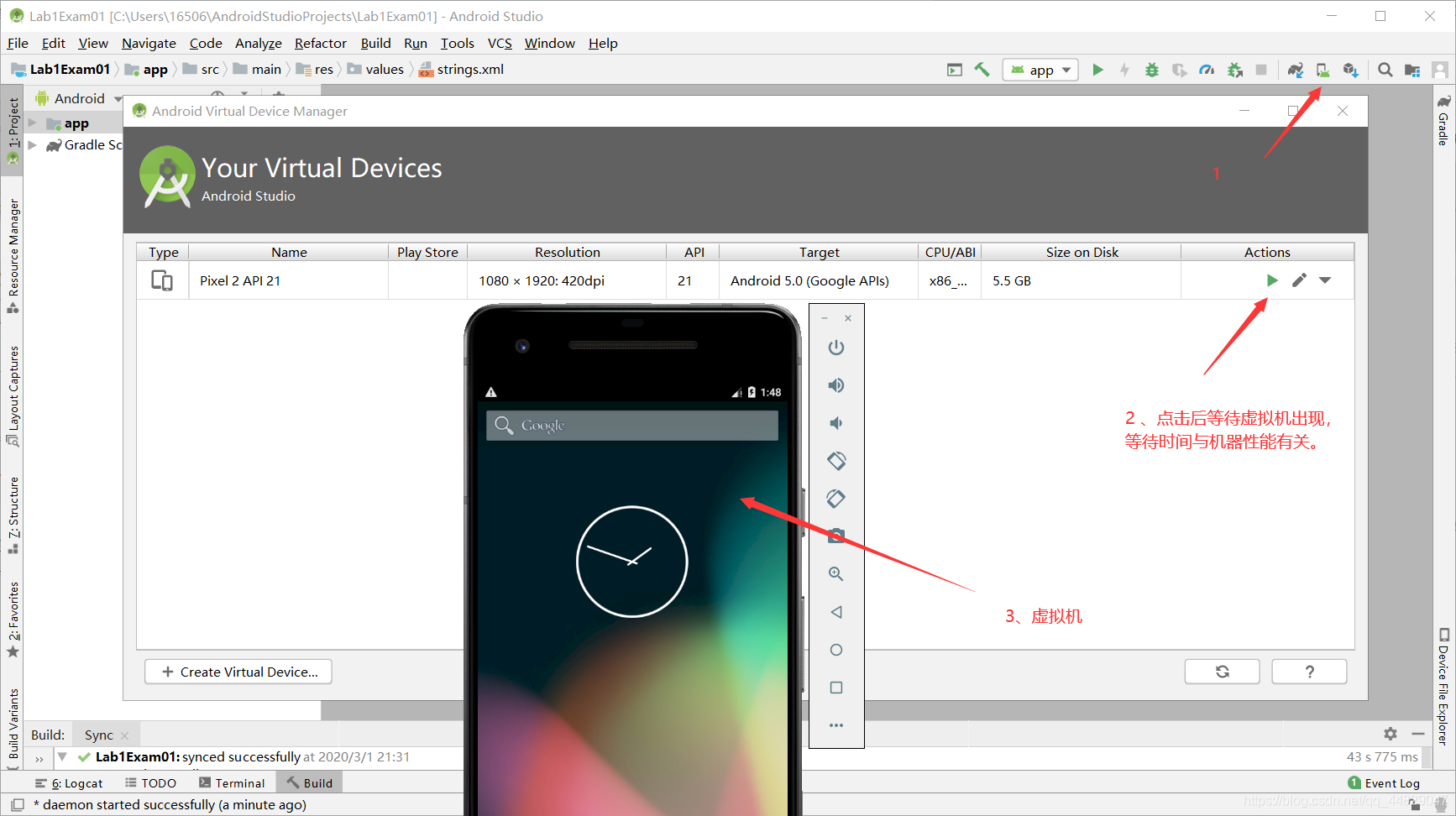The height and width of the screenshot is (816, 1456).
Task: Switch to Terminal tool tab
Action: [232, 783]
